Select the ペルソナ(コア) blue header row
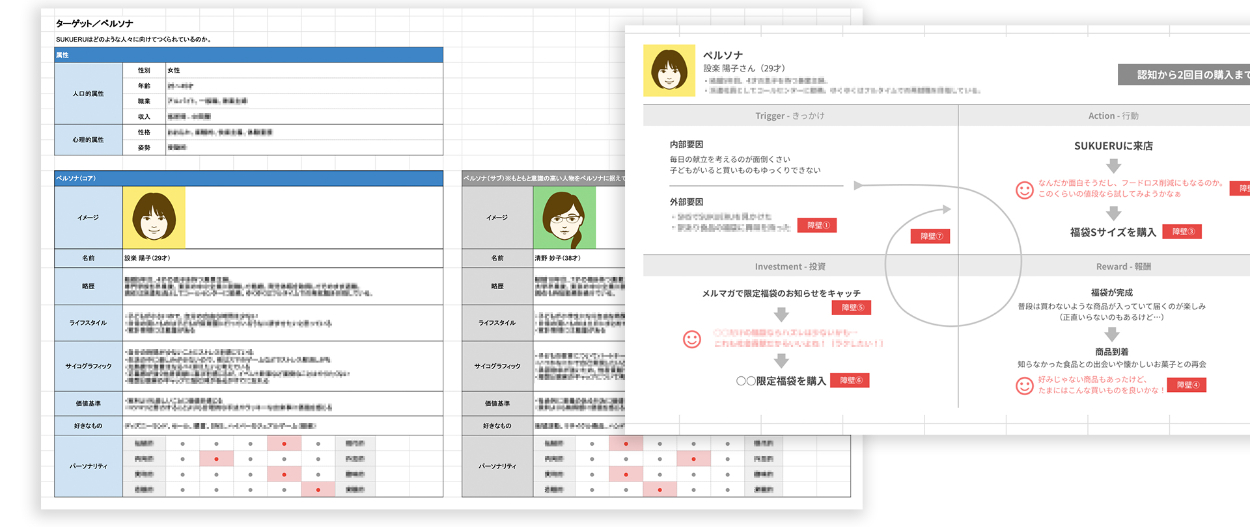1250x527 pixels. [248, 178]
